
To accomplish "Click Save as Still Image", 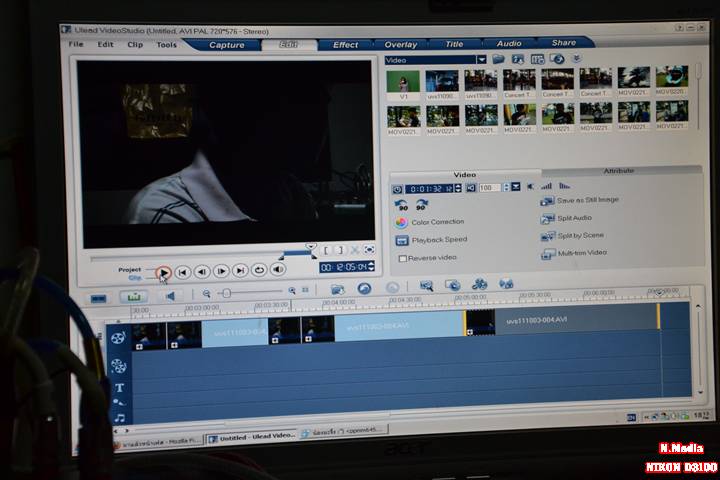I will (579, 200).
